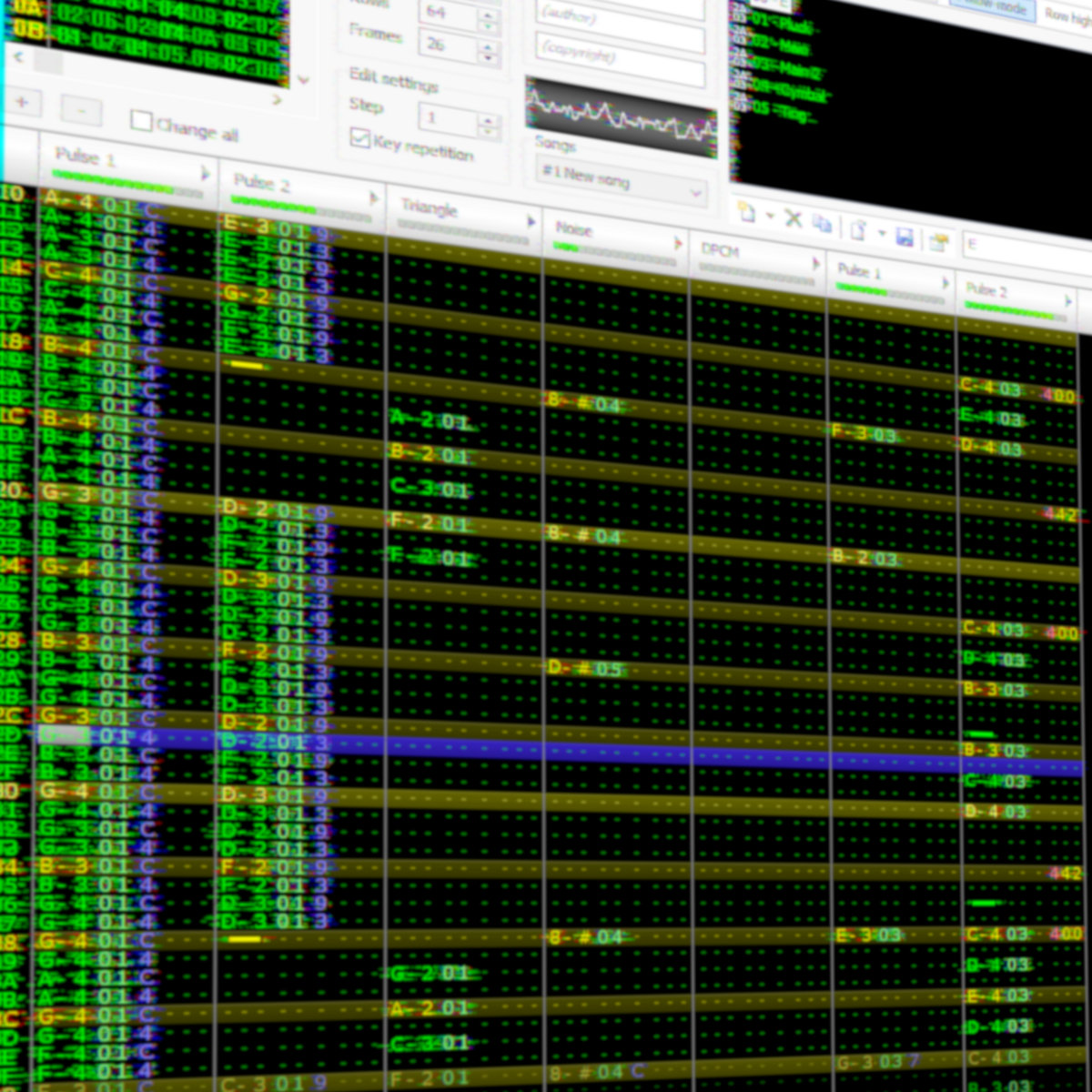Viewport: 1092px width, 1092px height.
Task: Open the new instrument type dropdown arrow
Action: (770, 217)
